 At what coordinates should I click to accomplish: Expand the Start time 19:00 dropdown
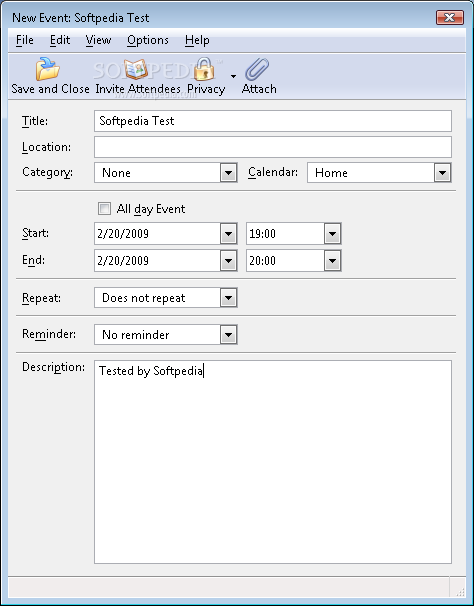pos(332,233)
